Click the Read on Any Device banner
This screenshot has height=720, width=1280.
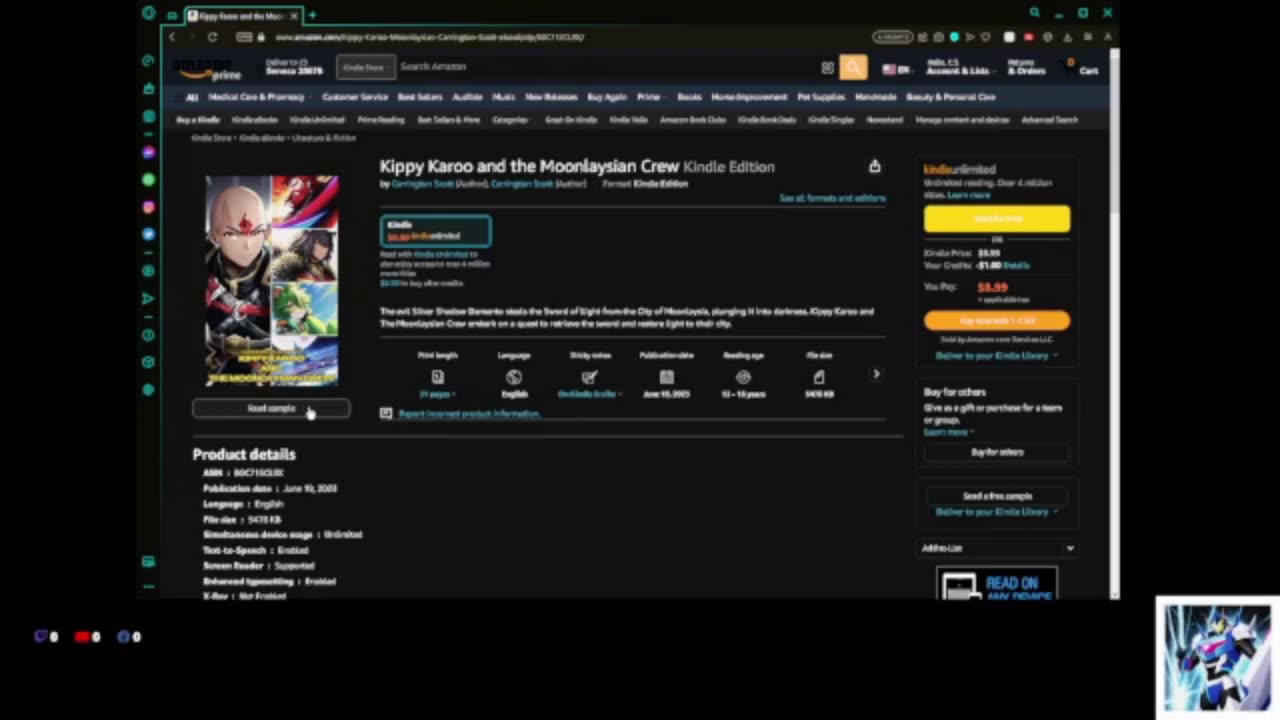996,583
